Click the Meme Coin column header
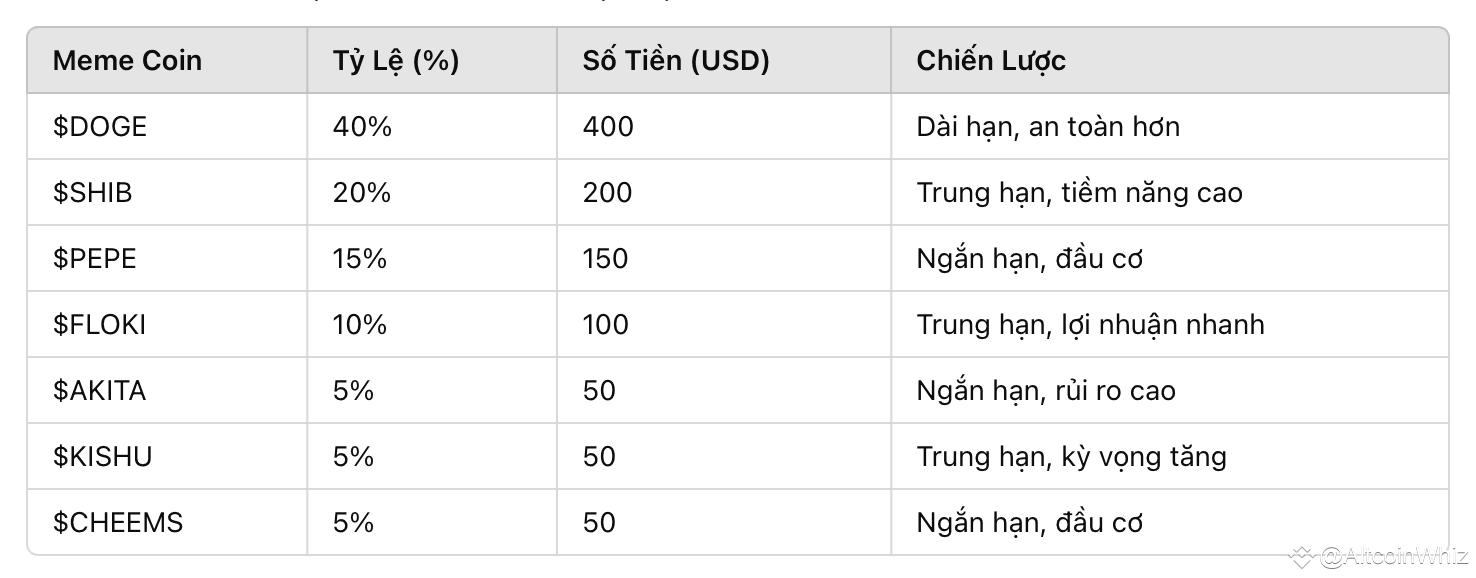Screen dimensions: 1476x578 167,61
